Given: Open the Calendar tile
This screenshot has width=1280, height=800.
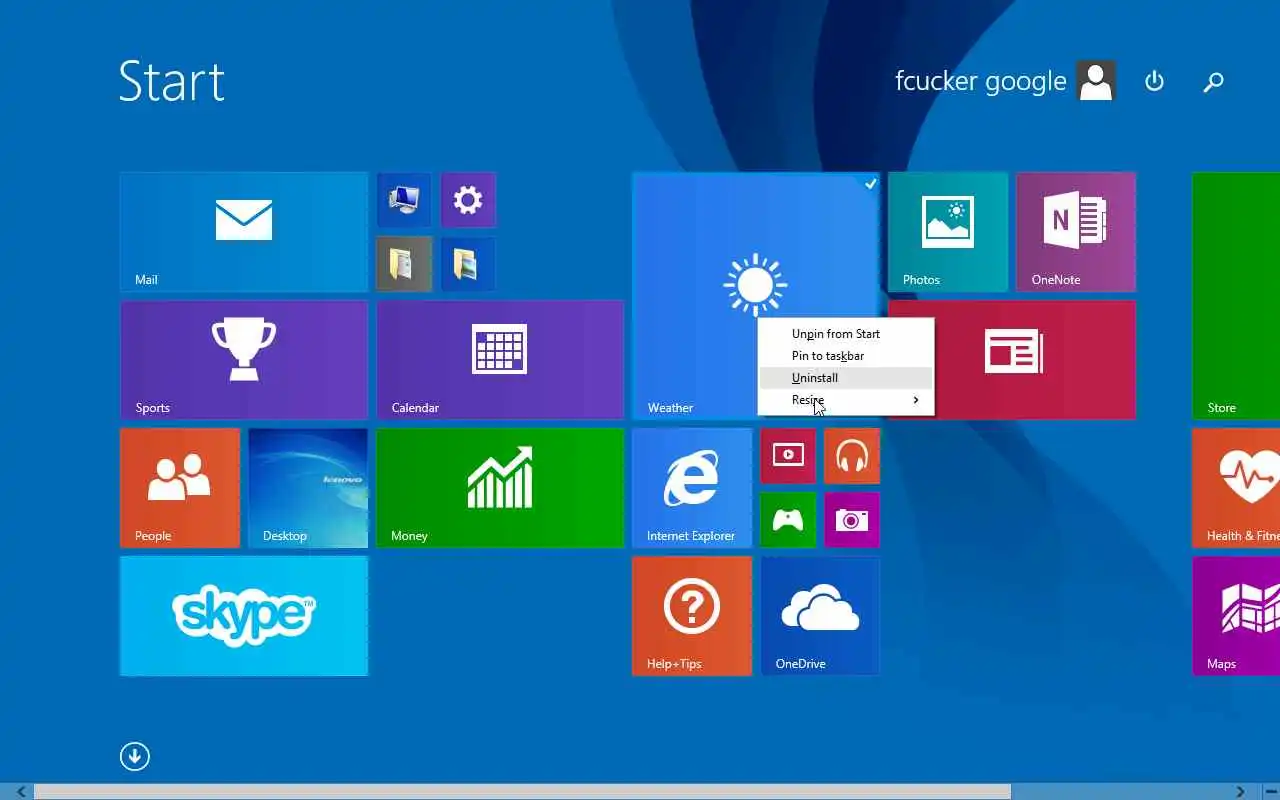Looking at the screenshot, I should pyautogui.click(x=500, y=360).
